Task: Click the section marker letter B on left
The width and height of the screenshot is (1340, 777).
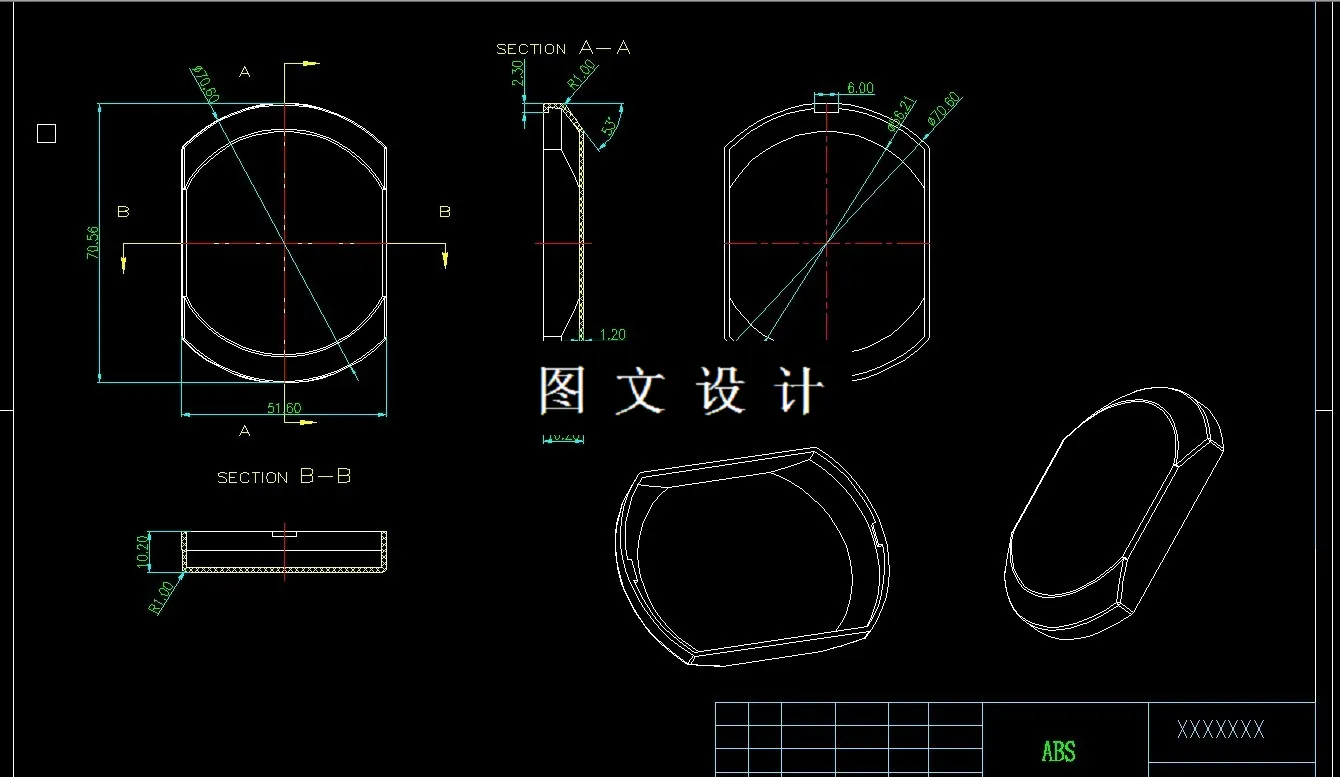Action: pyautogui.click(x=124, y=211)
